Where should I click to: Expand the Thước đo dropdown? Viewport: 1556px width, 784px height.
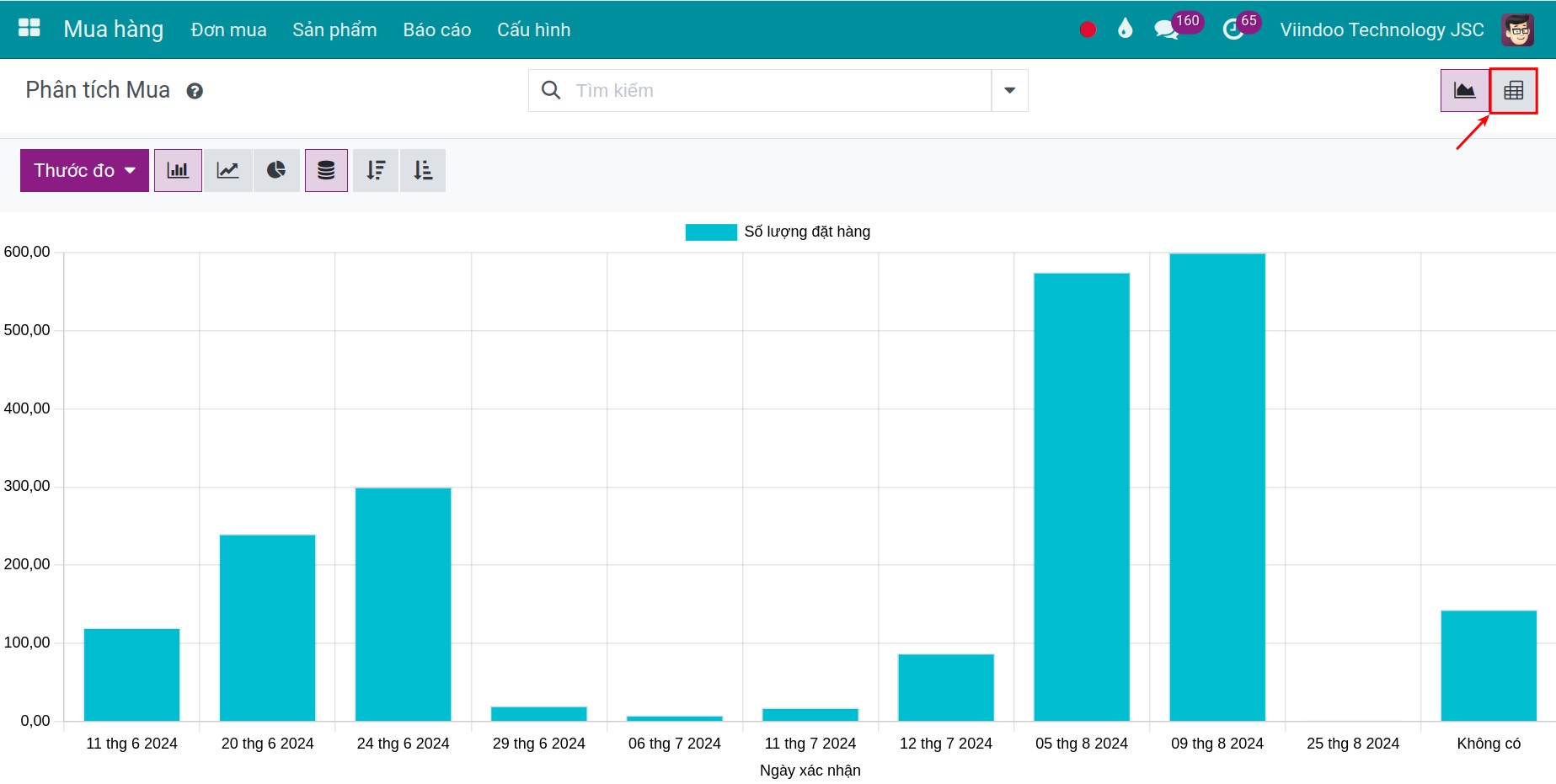point(84,170)
